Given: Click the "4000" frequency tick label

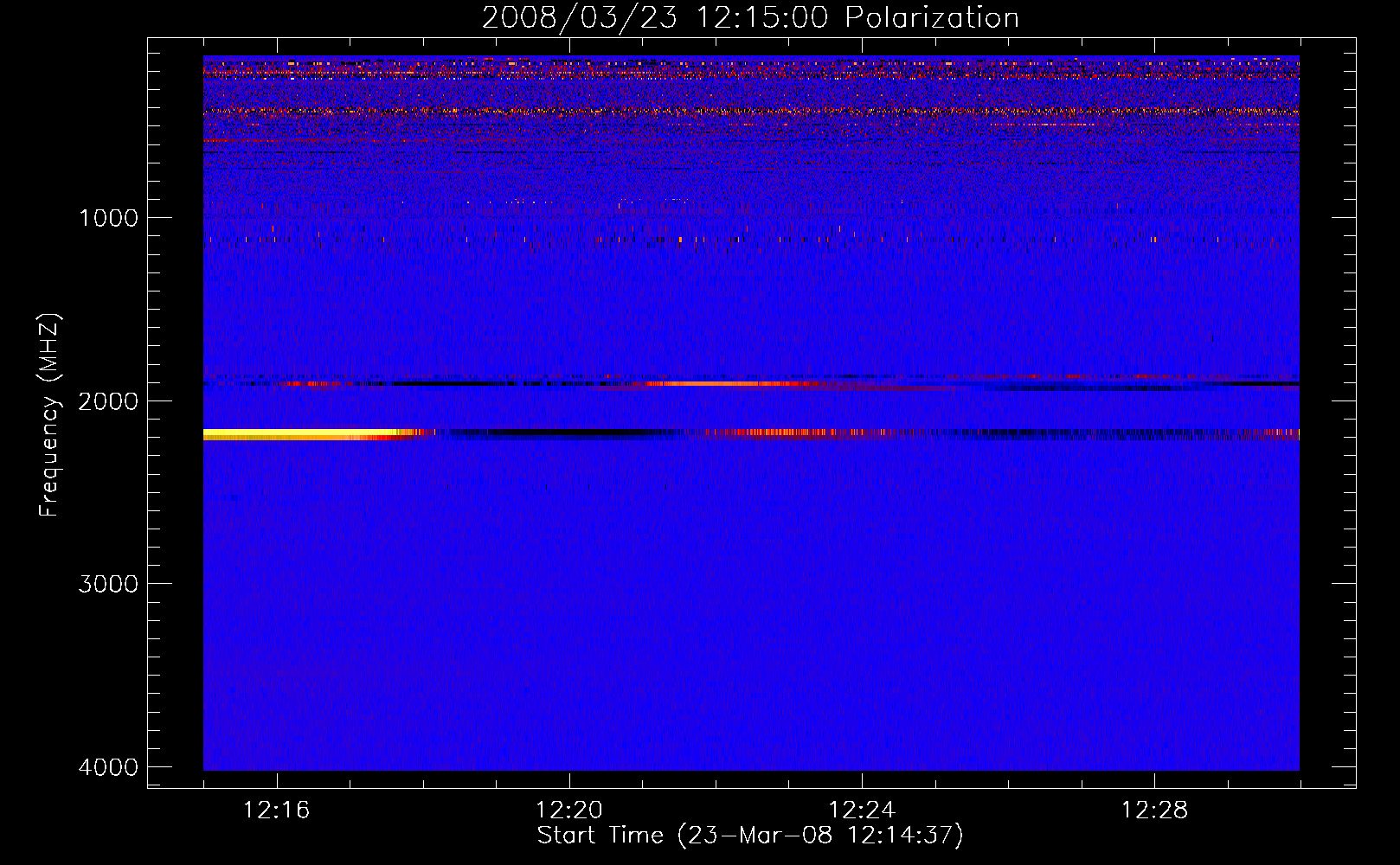Looking at the screenshot, I should click(x=108, y=767).
